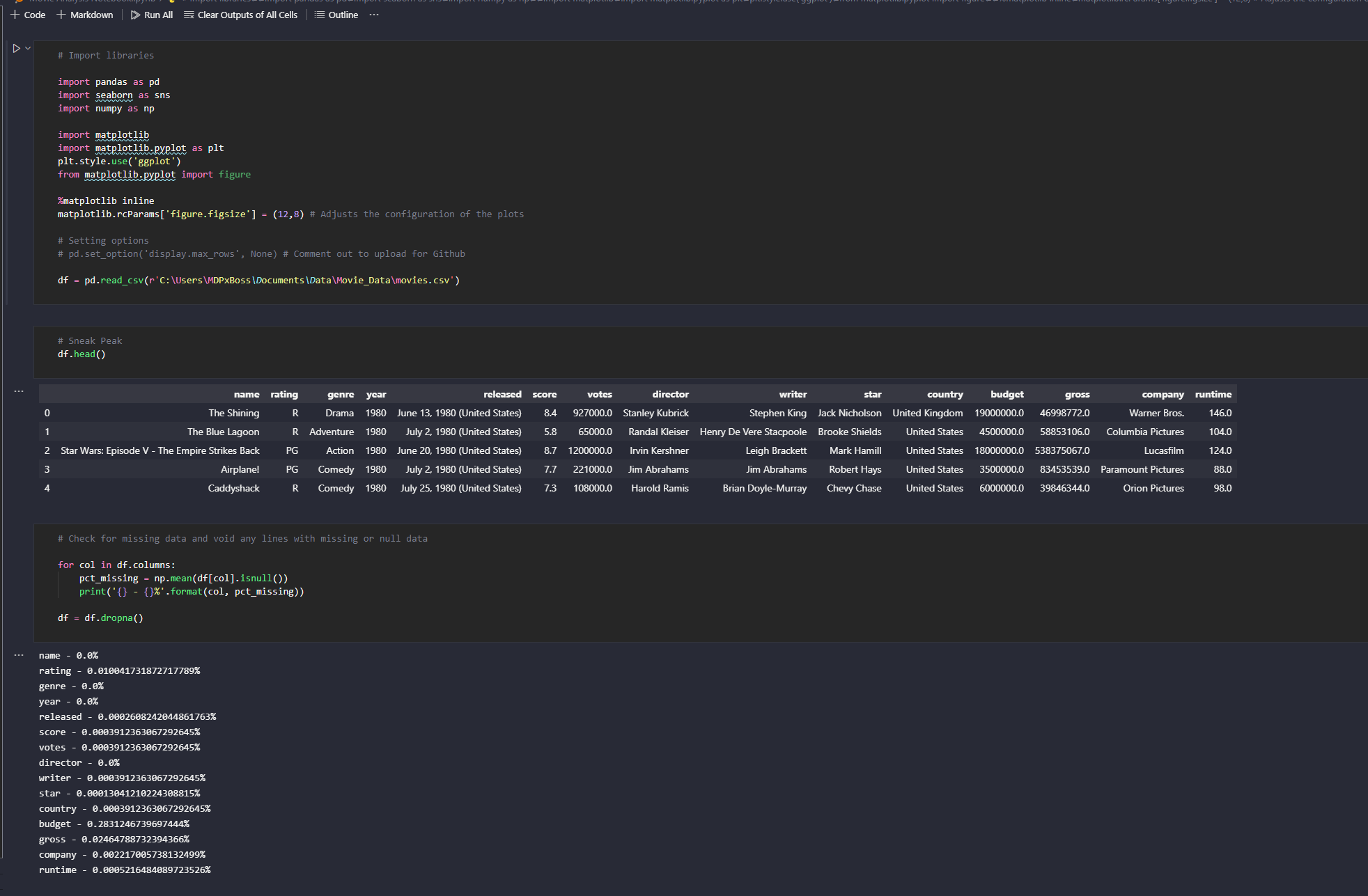This screenshot has width=1368, height=896.
Task: Click released cell 'June 13, 1980 (United States)'
Action: [x=460, y=413]
